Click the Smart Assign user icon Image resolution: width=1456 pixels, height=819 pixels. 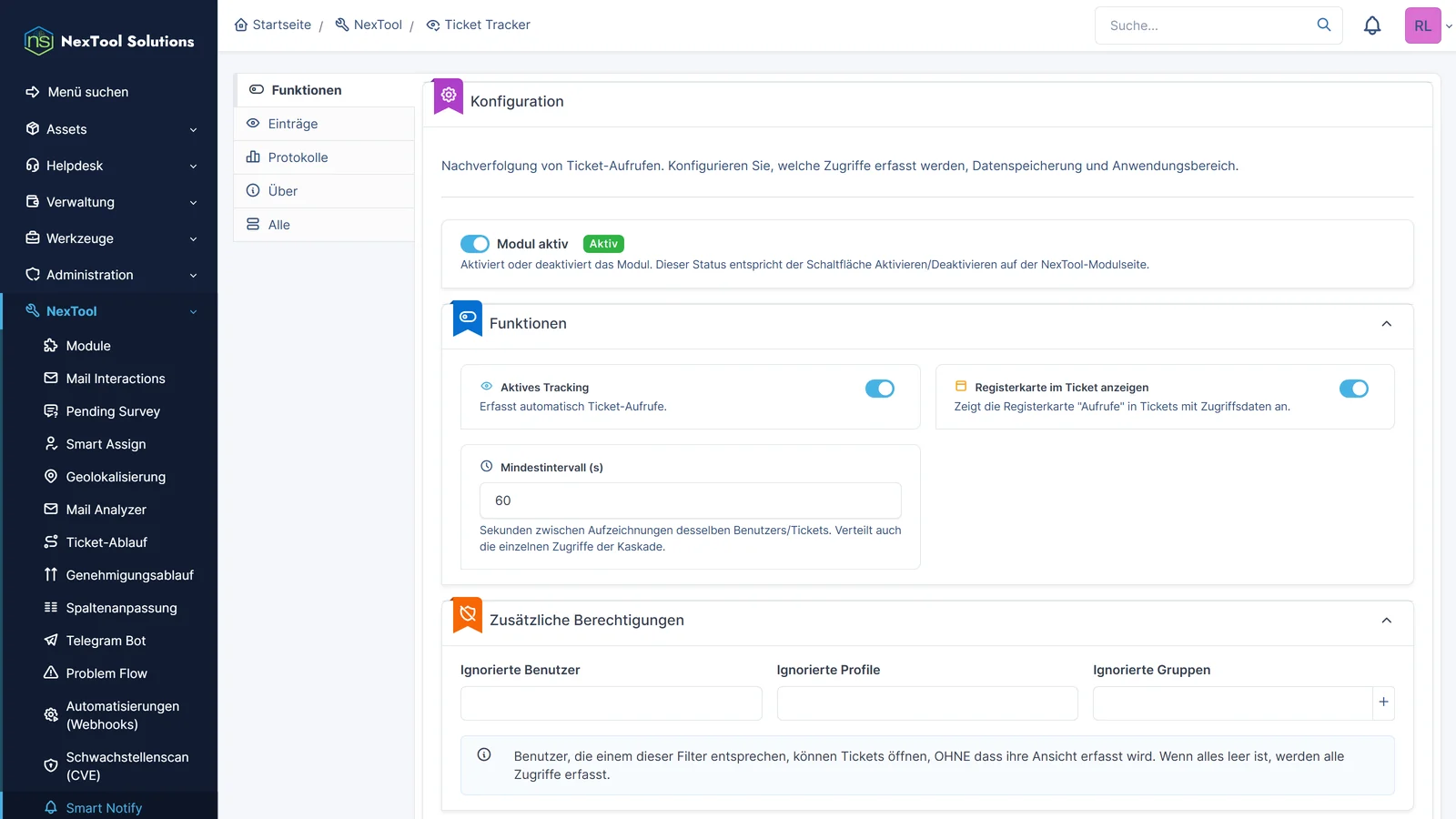(x=51, y=443)
